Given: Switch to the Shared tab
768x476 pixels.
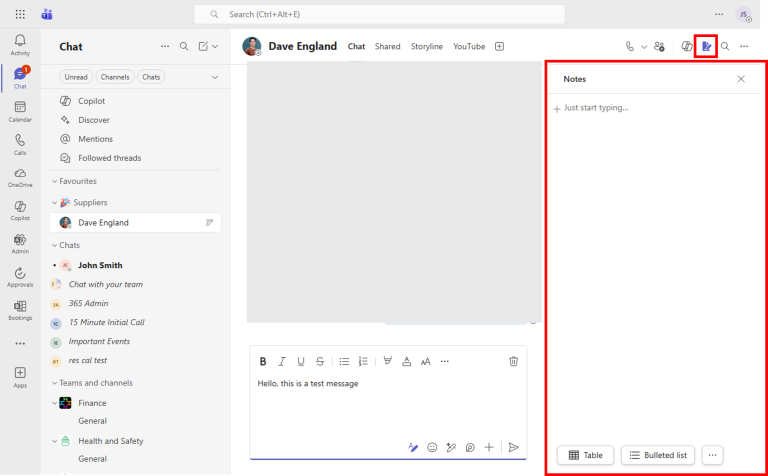Looking at the screenshot, I should point(387,46).
